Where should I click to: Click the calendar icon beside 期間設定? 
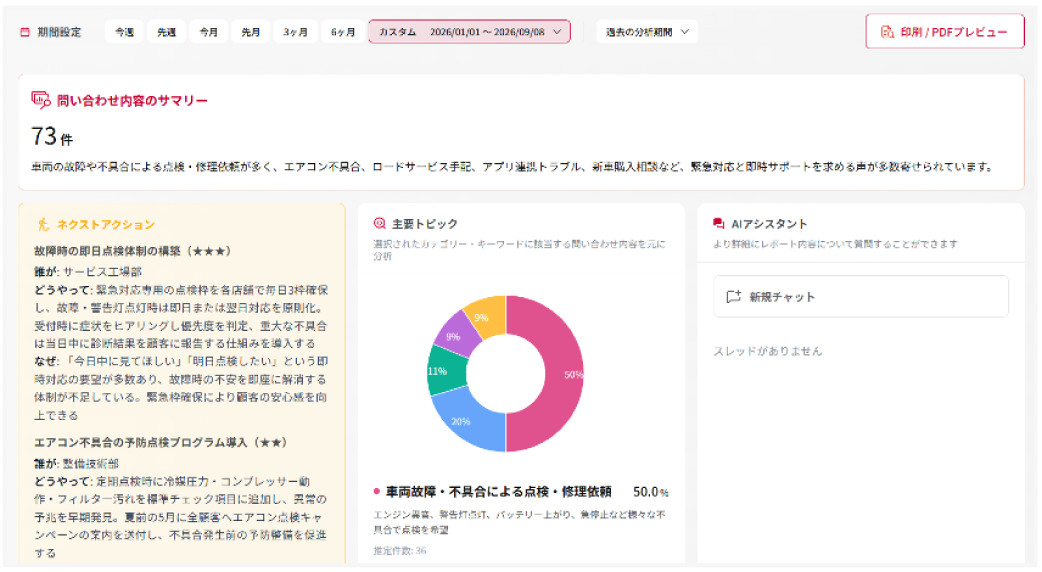click(x=25, y=32)
